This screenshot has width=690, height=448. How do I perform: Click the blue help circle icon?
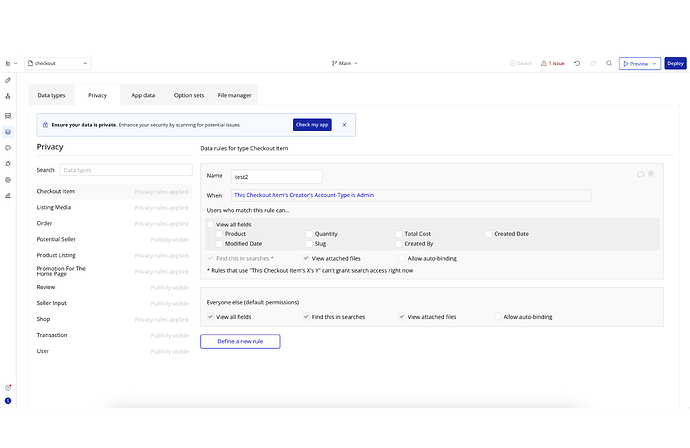[8, 400]
